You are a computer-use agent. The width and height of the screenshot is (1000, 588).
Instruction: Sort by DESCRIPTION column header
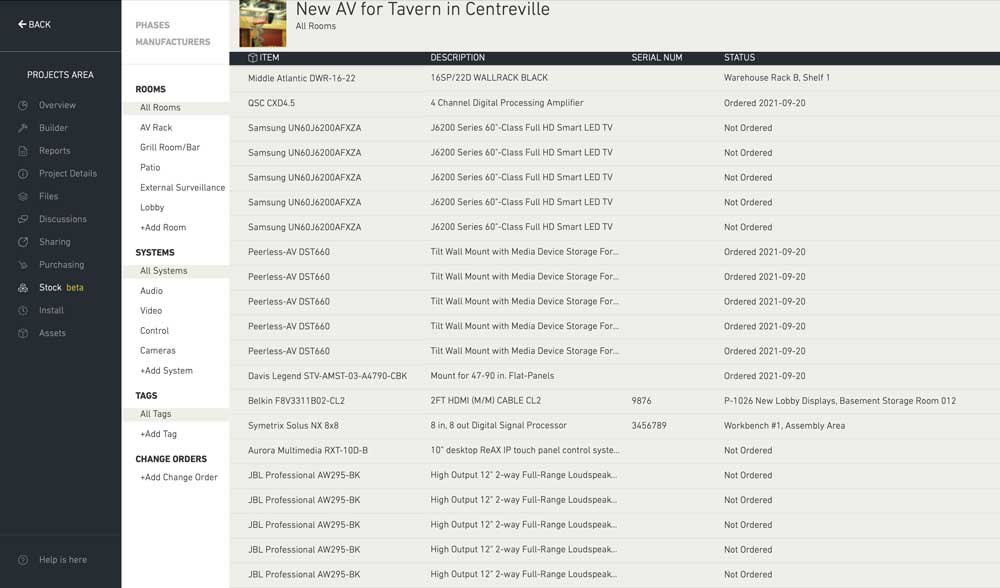tap(458, 58)
